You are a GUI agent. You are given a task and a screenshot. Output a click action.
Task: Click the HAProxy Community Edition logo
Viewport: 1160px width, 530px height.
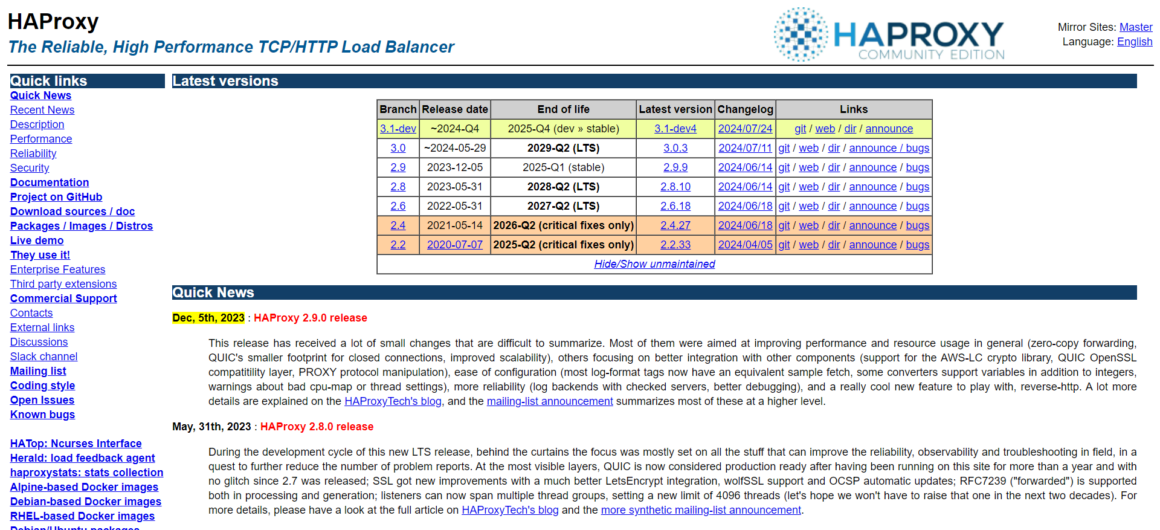[x=888, y=35]
